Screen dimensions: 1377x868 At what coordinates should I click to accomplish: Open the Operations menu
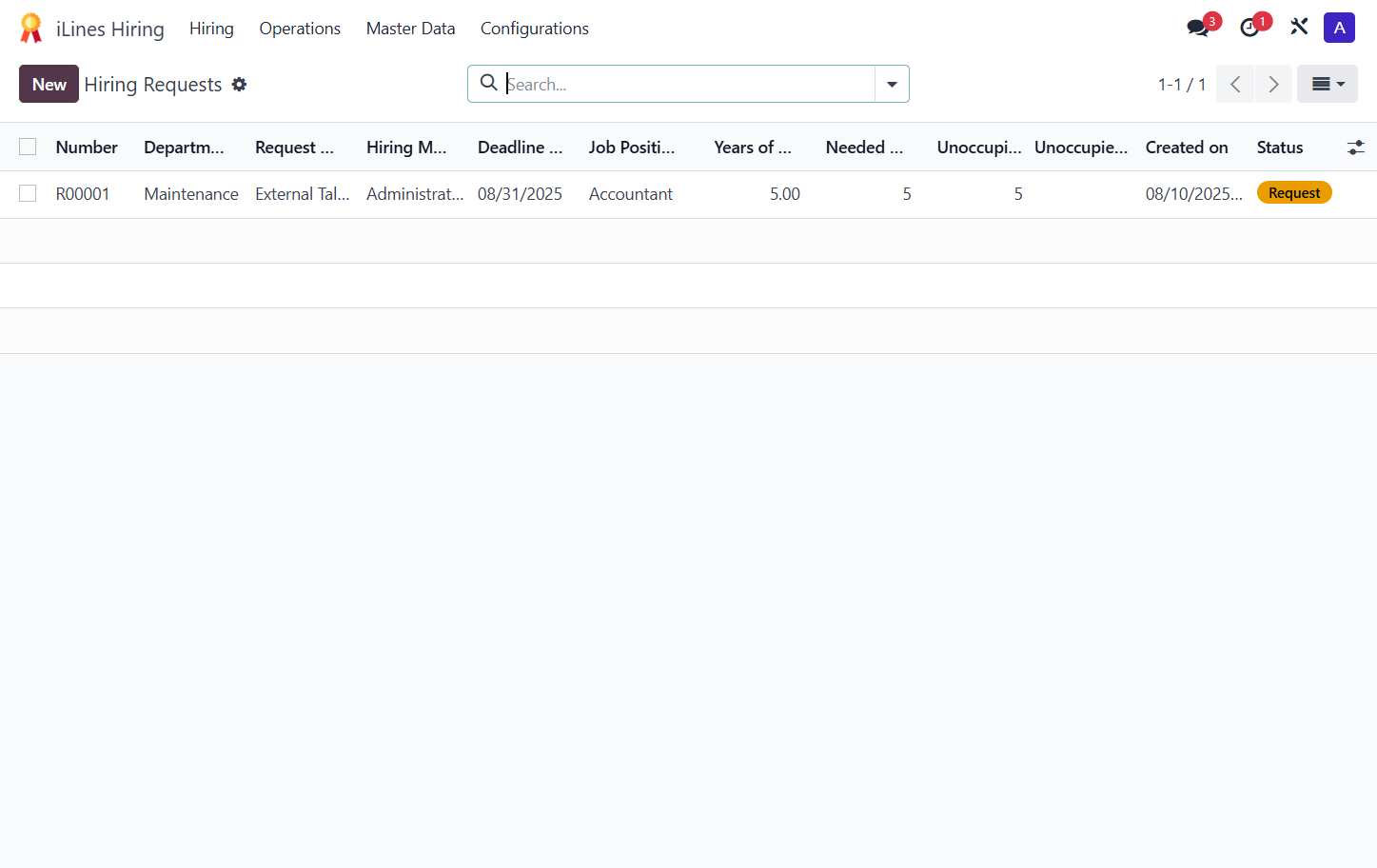(300, 29)
